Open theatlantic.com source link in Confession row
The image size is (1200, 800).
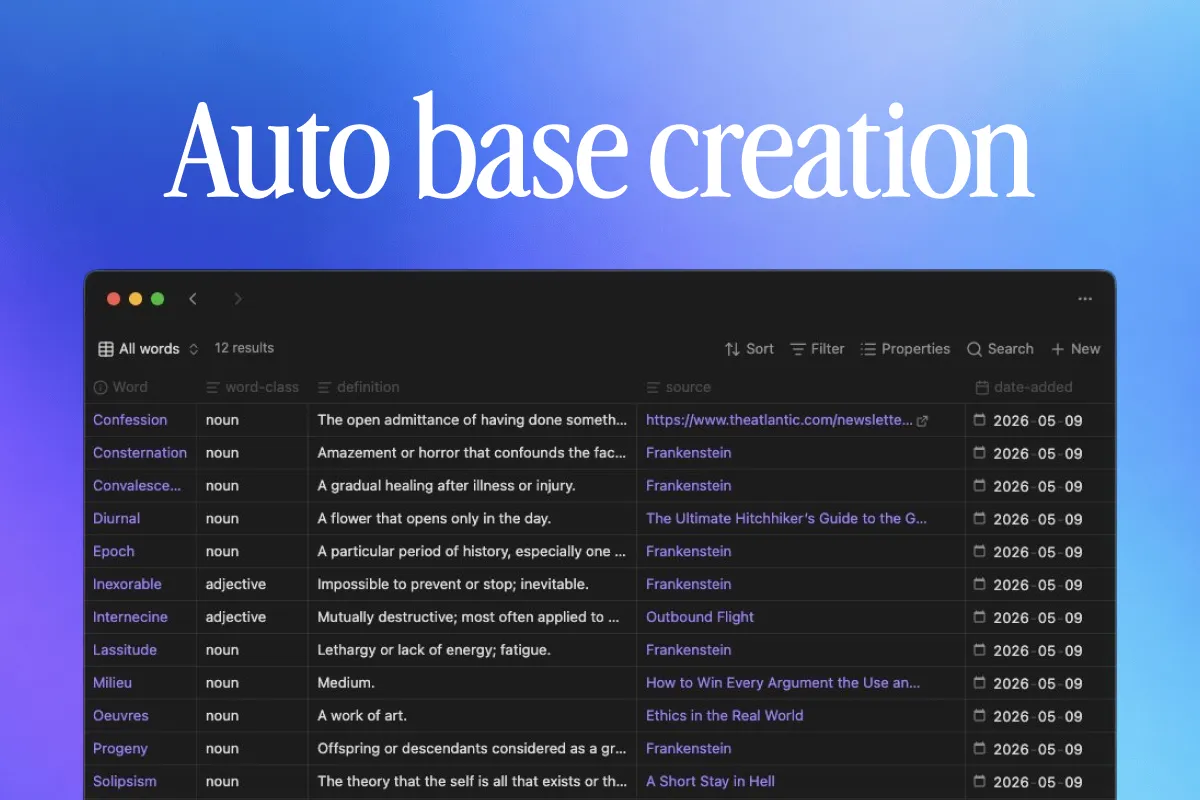(779, 420)
